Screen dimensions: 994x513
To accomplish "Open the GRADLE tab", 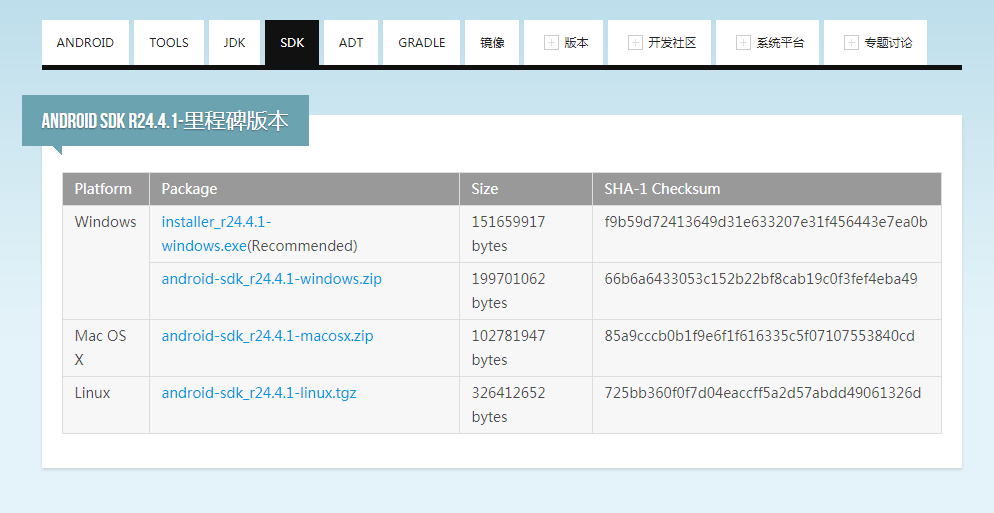I will pos(421,42).
